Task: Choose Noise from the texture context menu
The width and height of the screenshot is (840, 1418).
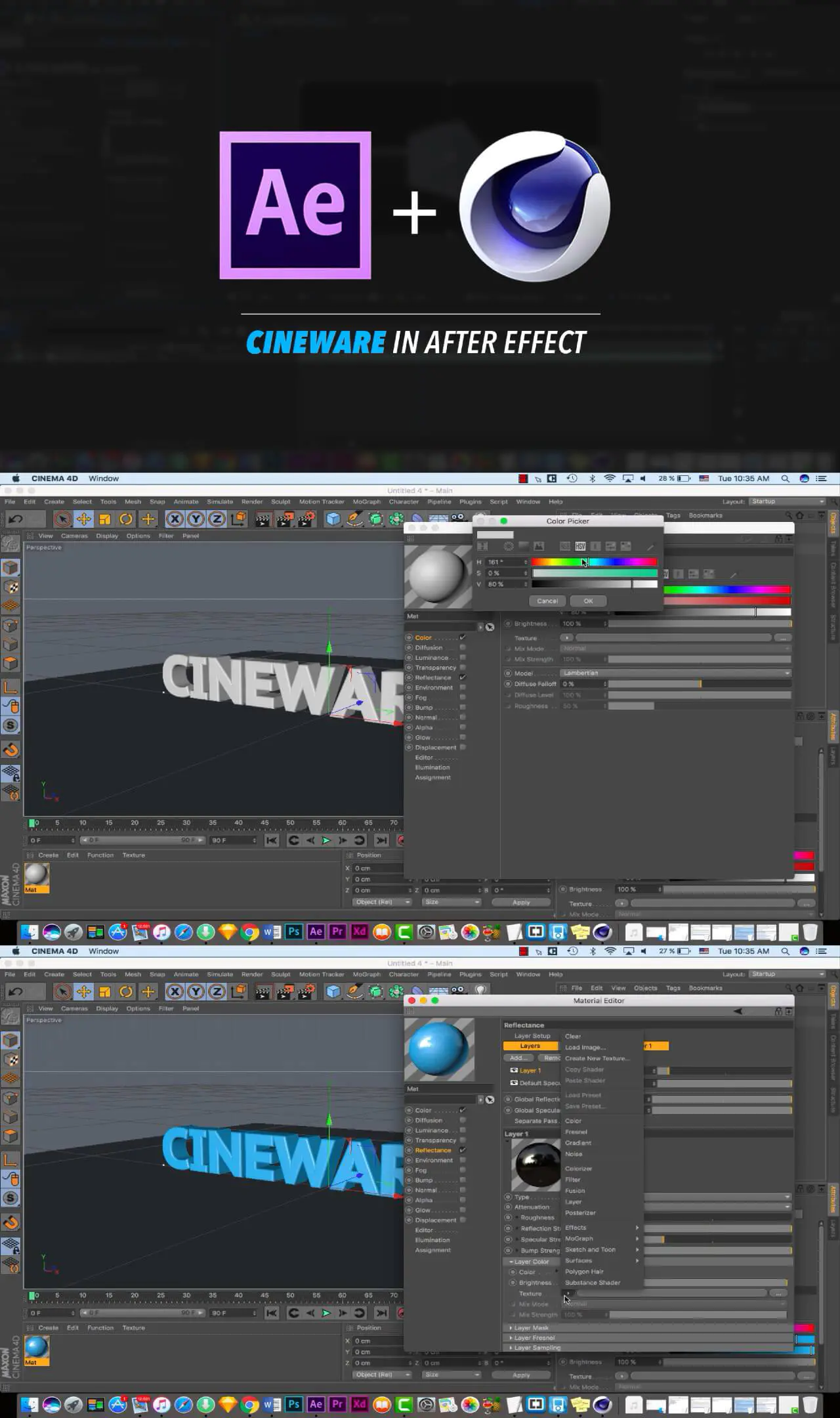Action: (601, 1154)
